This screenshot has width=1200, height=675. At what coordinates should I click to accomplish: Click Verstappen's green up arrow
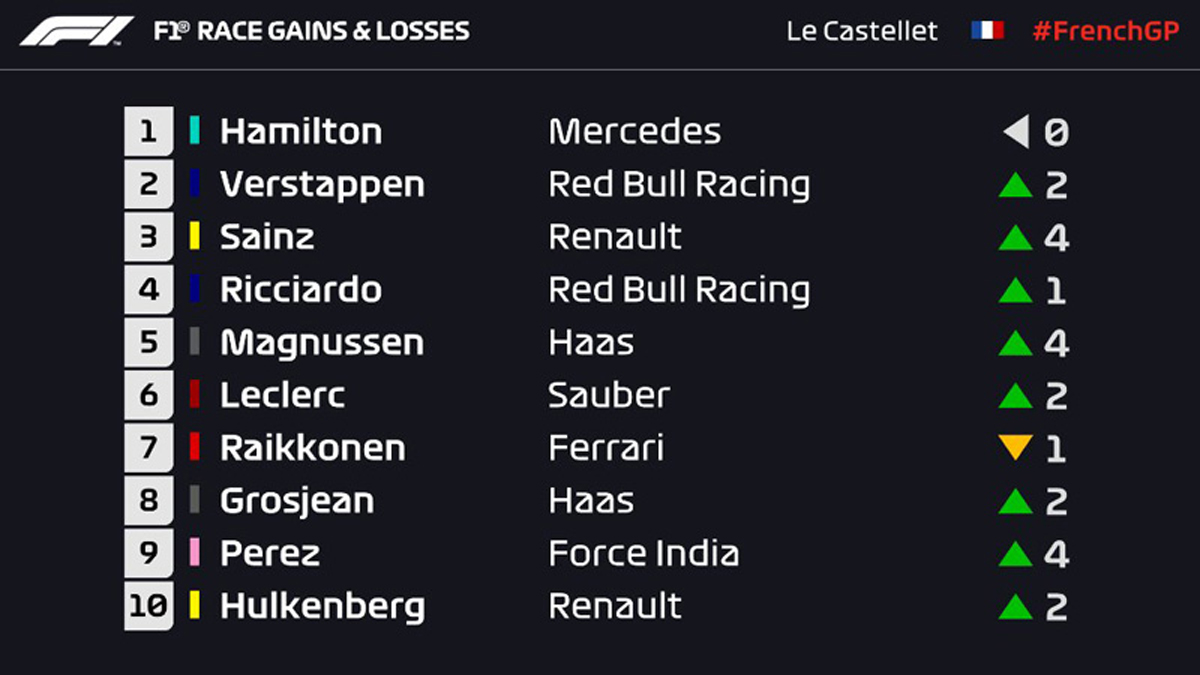coord(1015,184)
